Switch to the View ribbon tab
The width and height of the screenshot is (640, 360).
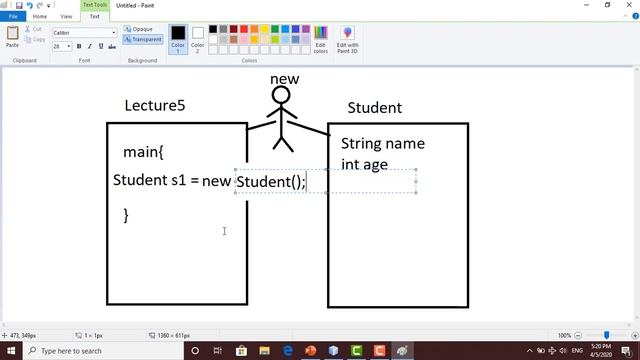tap(66, 16)
